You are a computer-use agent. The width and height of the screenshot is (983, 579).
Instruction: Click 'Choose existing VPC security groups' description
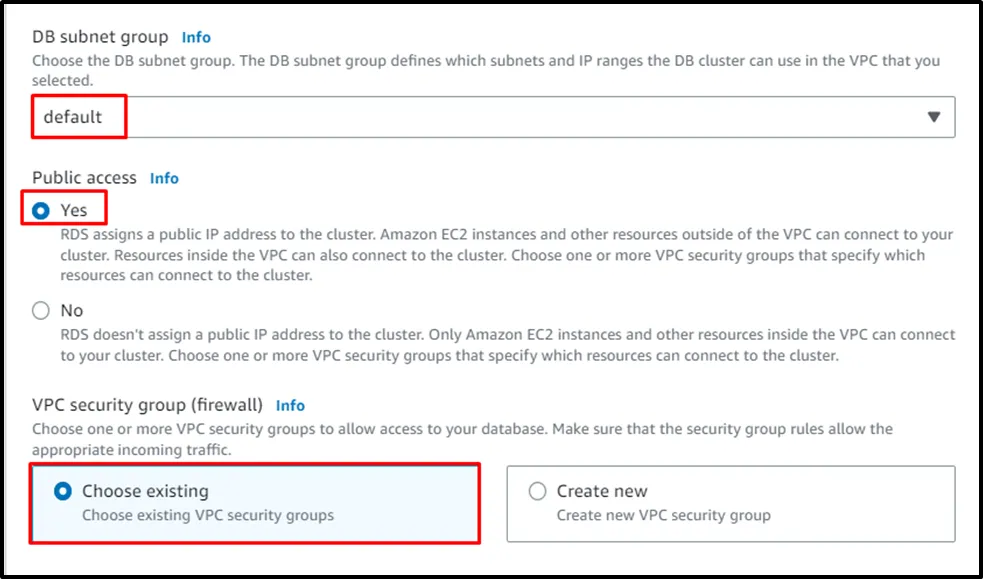pyautogui.click(x=207, y=516)
